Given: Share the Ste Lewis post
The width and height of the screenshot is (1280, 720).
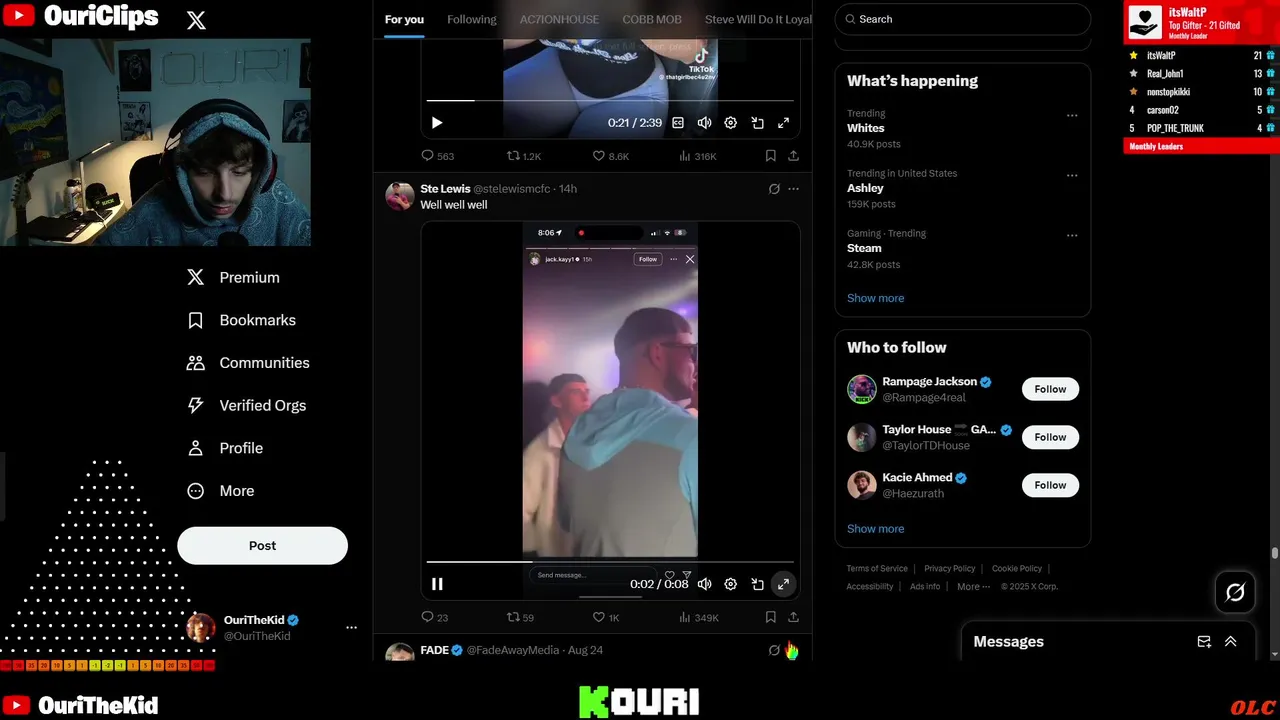Looking at the screenshot, I should click(x=793, y=618).
